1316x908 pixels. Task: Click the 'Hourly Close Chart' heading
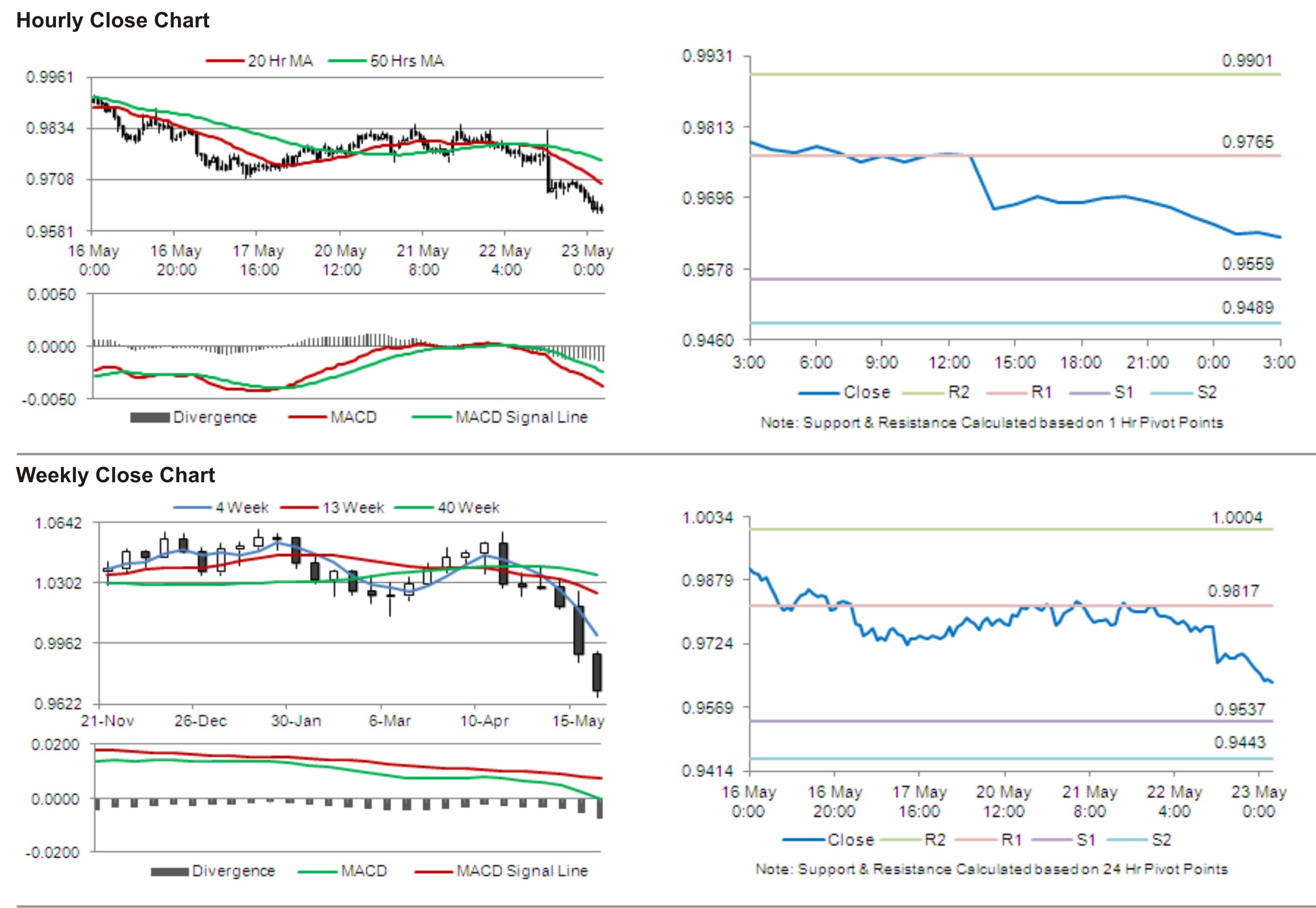click(x=112, y=21)
